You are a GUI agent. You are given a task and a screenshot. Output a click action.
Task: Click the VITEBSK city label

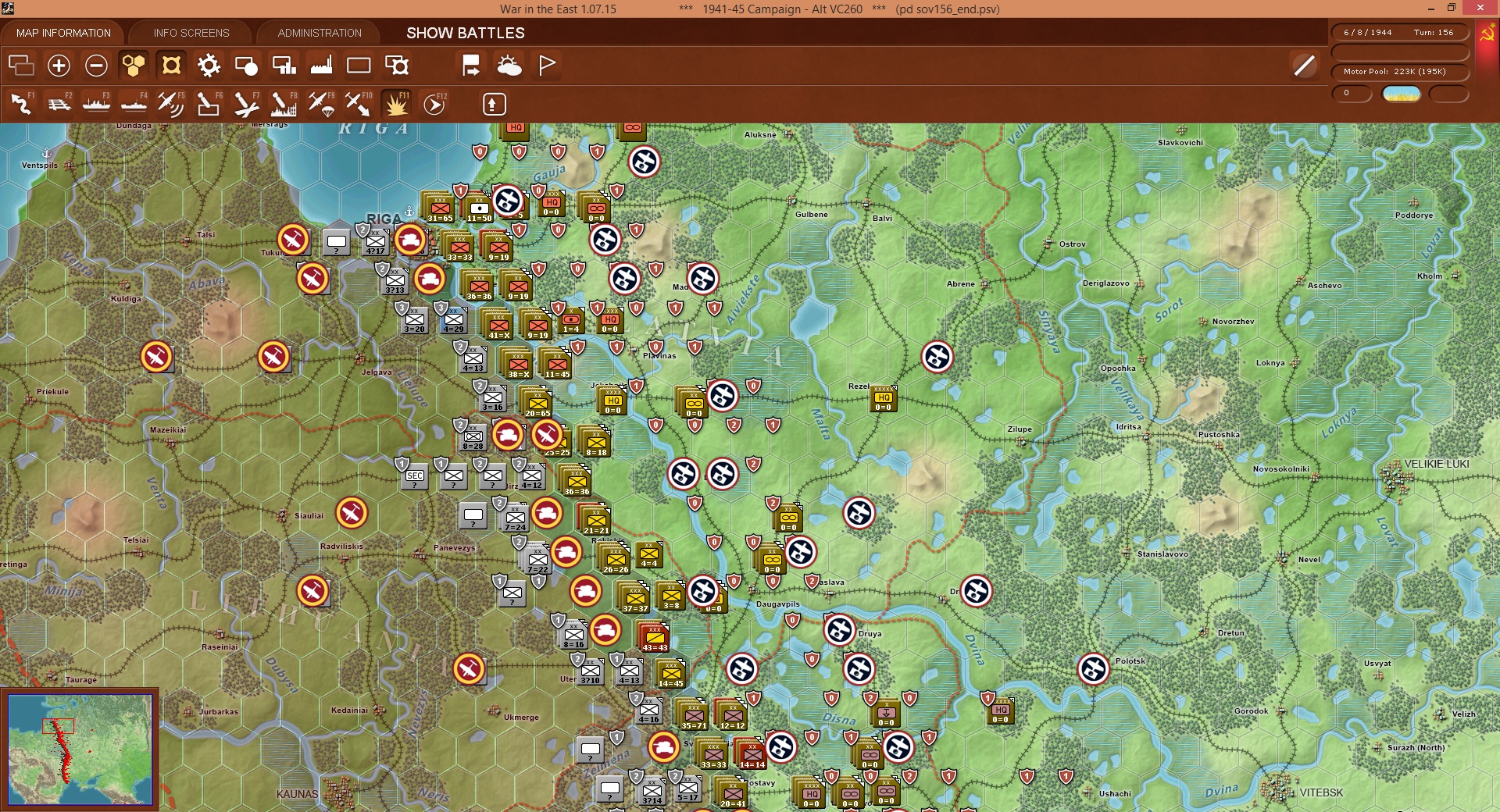coord(1321,792)
